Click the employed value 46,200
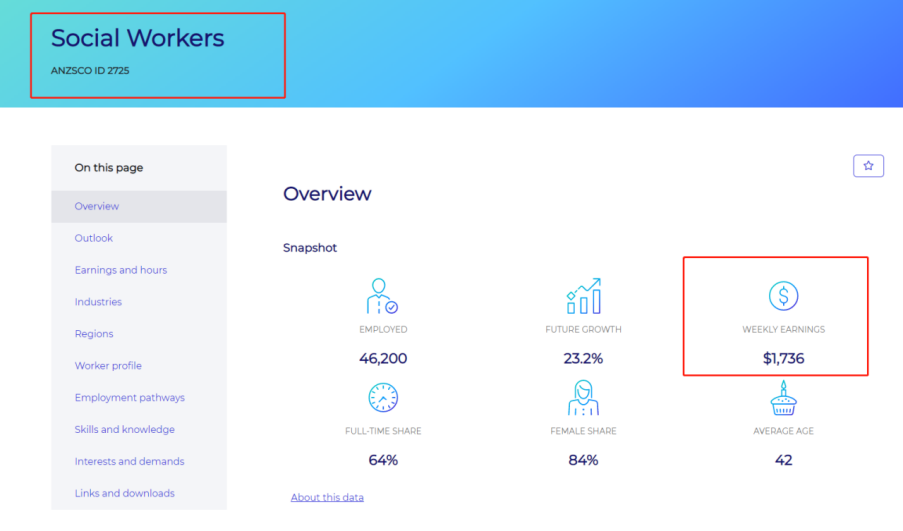903x531 pixels. tap(383, 359)
